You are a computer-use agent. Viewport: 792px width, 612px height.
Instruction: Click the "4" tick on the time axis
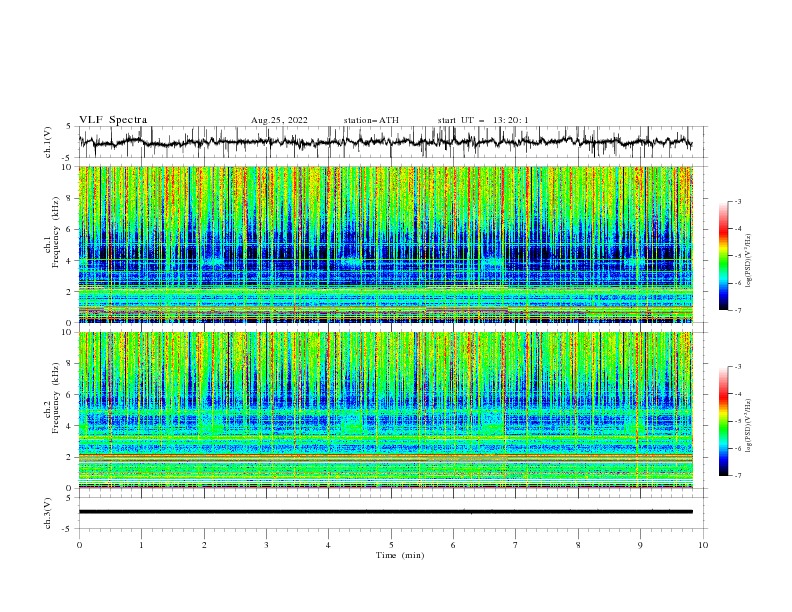coord(328,545)
